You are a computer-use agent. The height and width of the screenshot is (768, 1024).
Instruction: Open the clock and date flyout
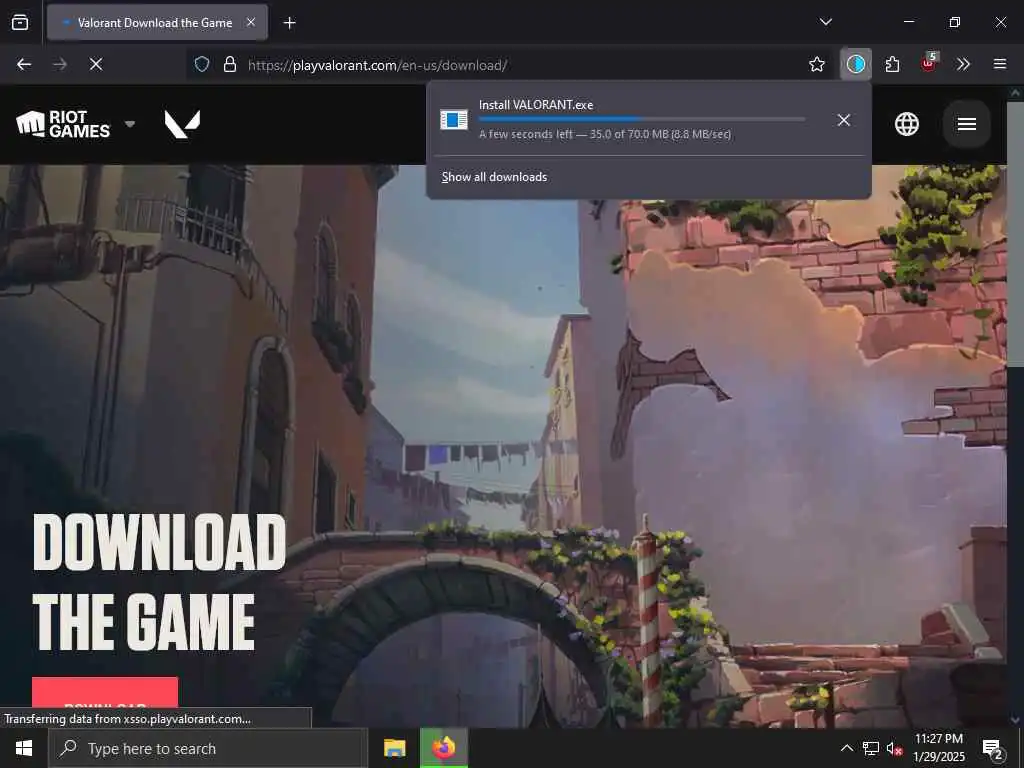[x=939, y=748]
